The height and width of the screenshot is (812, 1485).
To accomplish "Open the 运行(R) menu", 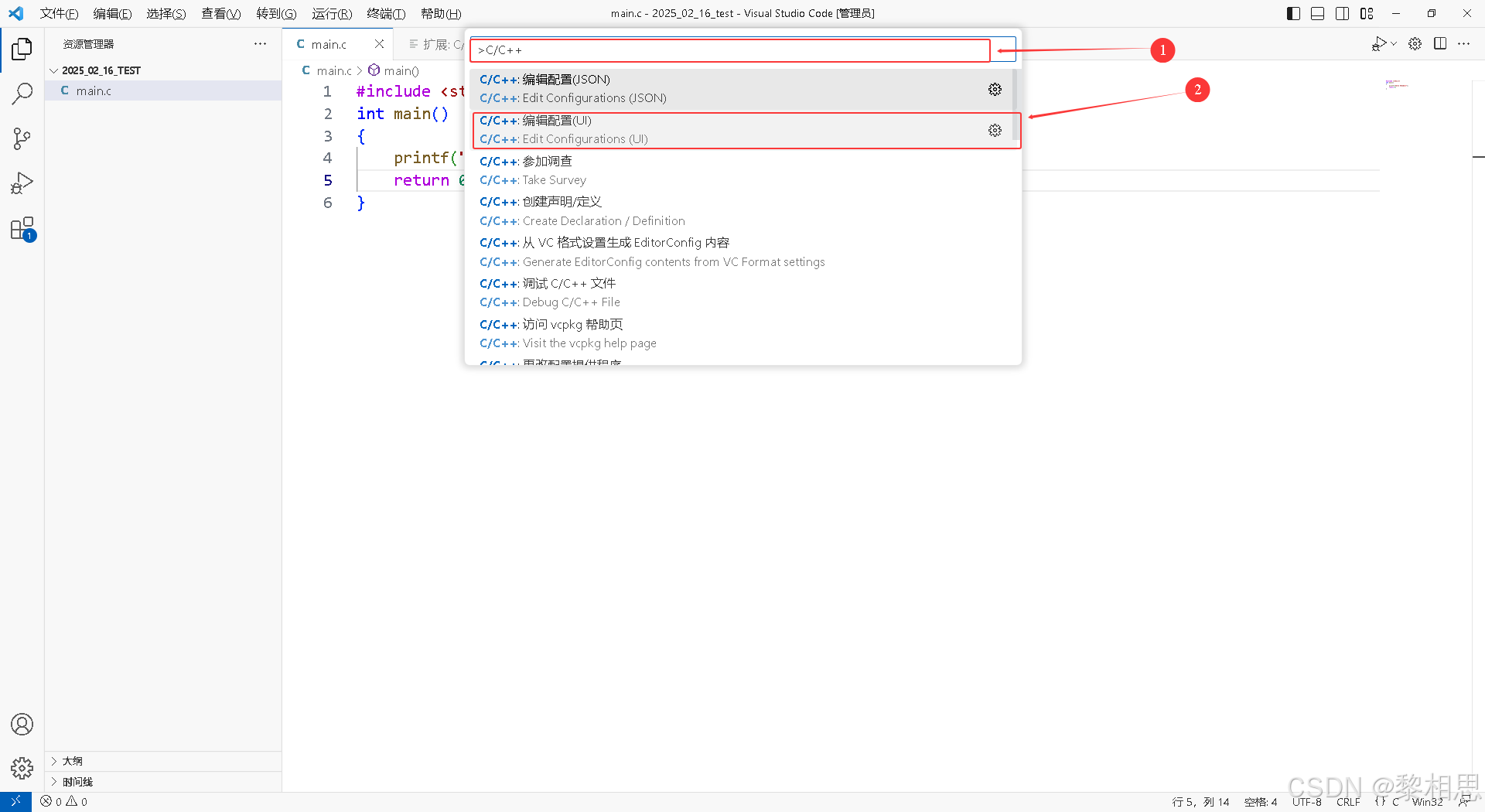I will 332,13.
